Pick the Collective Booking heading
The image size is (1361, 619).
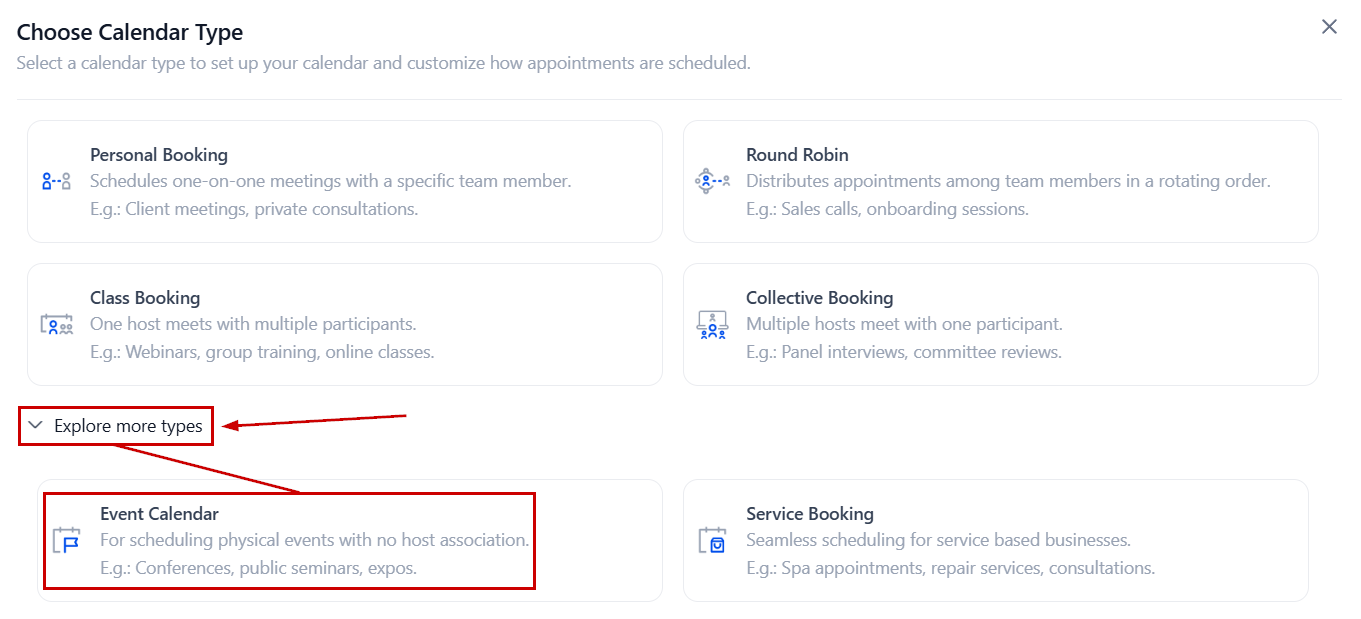pyautogui.click(x=819, y=298)
